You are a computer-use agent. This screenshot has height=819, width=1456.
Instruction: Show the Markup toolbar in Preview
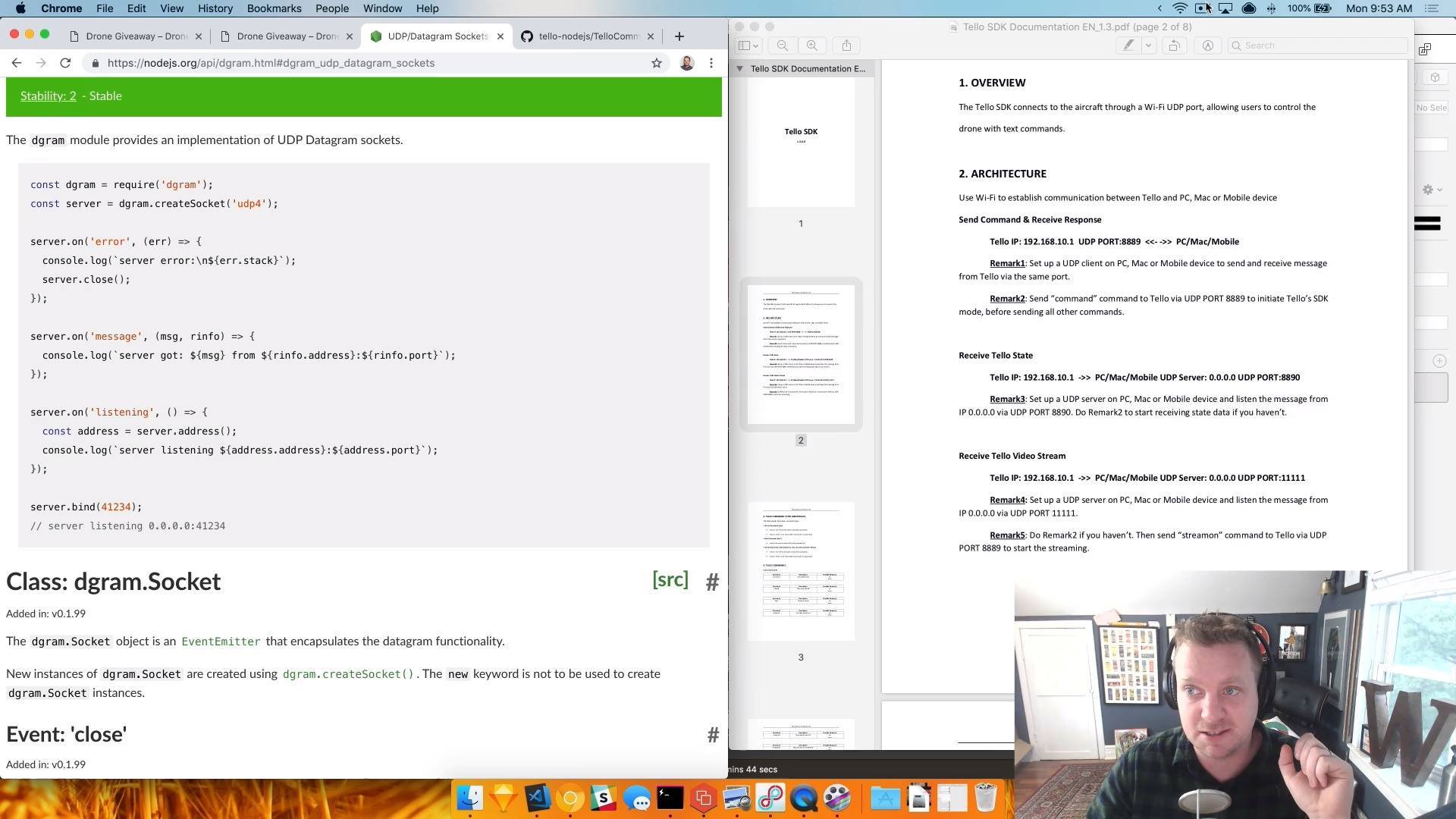point(1208,45)
